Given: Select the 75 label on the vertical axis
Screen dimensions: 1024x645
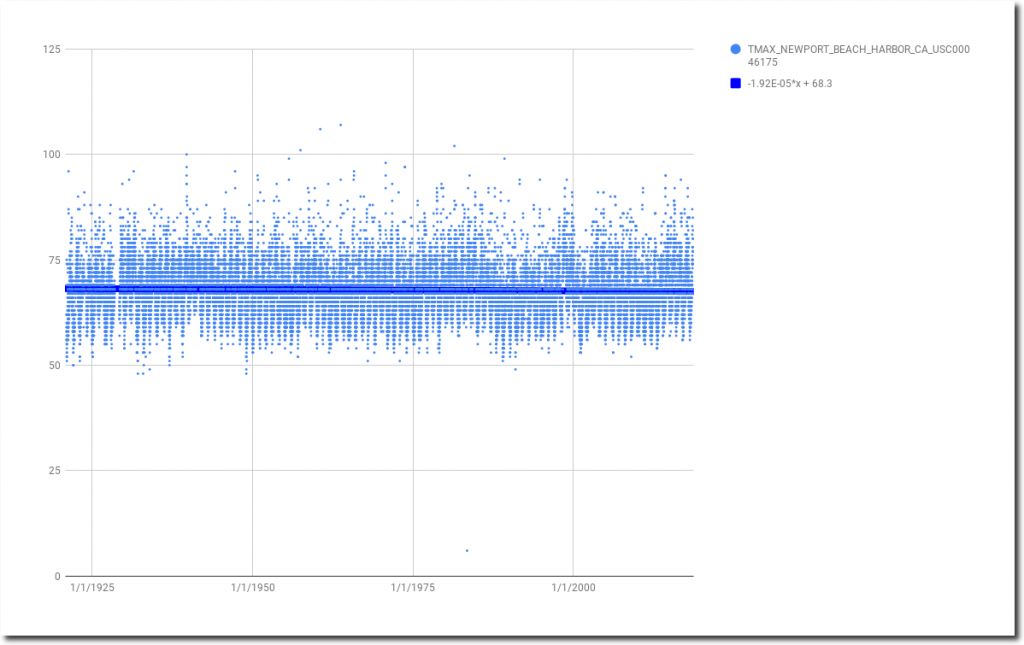Looking at the screenshot, I should pos(54,260).
